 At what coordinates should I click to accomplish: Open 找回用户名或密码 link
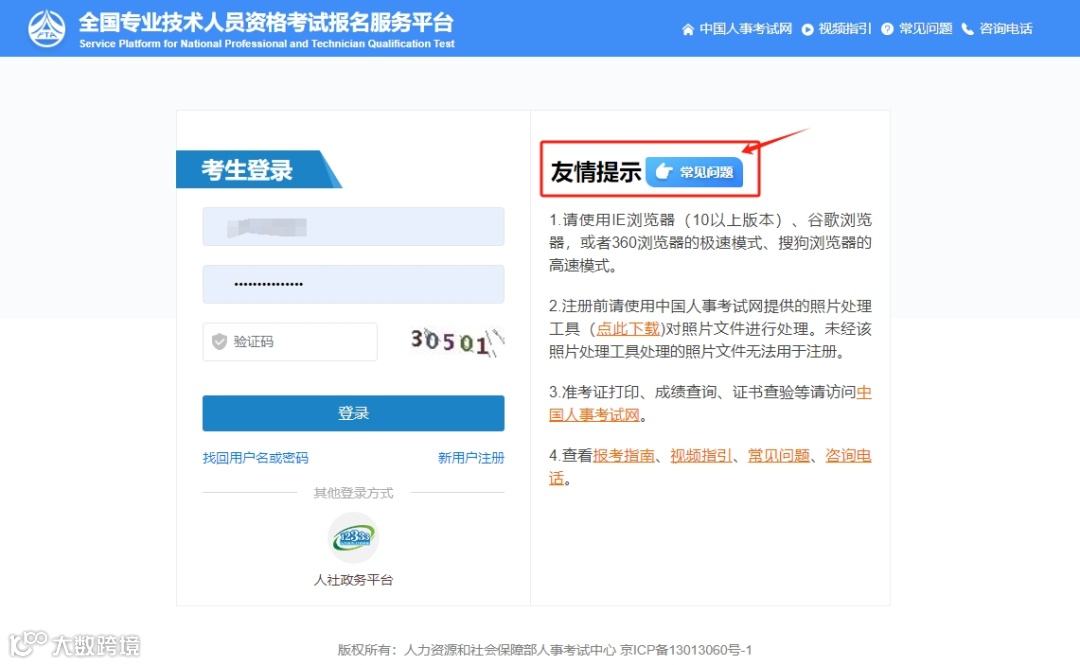click(x=256, y=458)
